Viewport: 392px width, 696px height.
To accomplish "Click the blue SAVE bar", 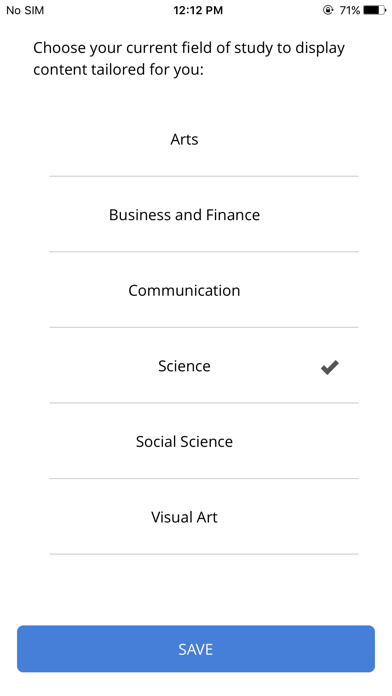I will pos(196,649).
